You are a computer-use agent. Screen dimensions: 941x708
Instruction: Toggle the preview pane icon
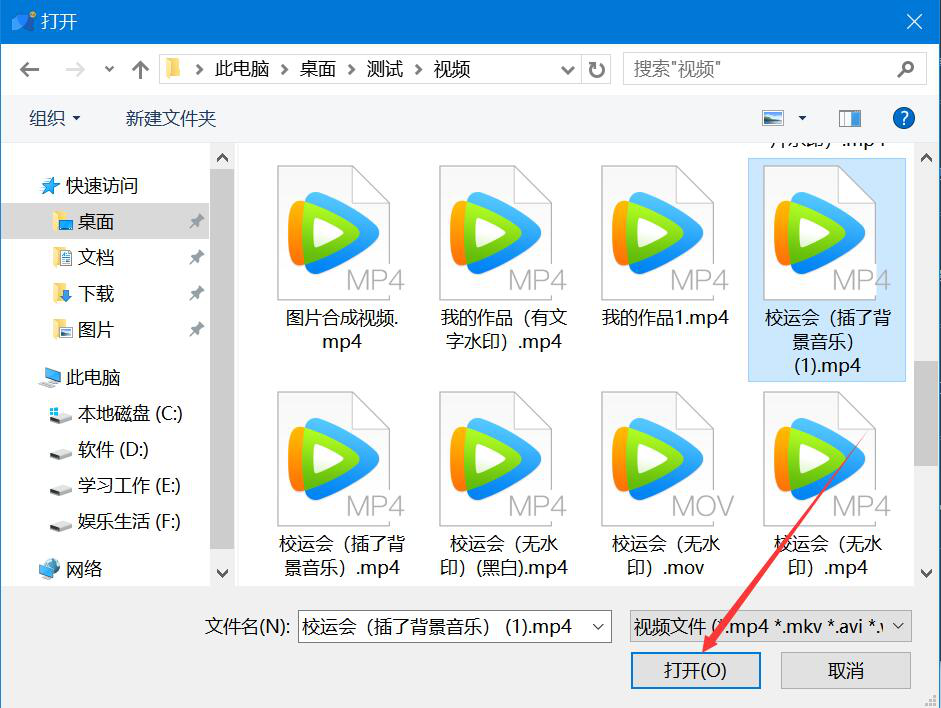(x=849, y=118)
